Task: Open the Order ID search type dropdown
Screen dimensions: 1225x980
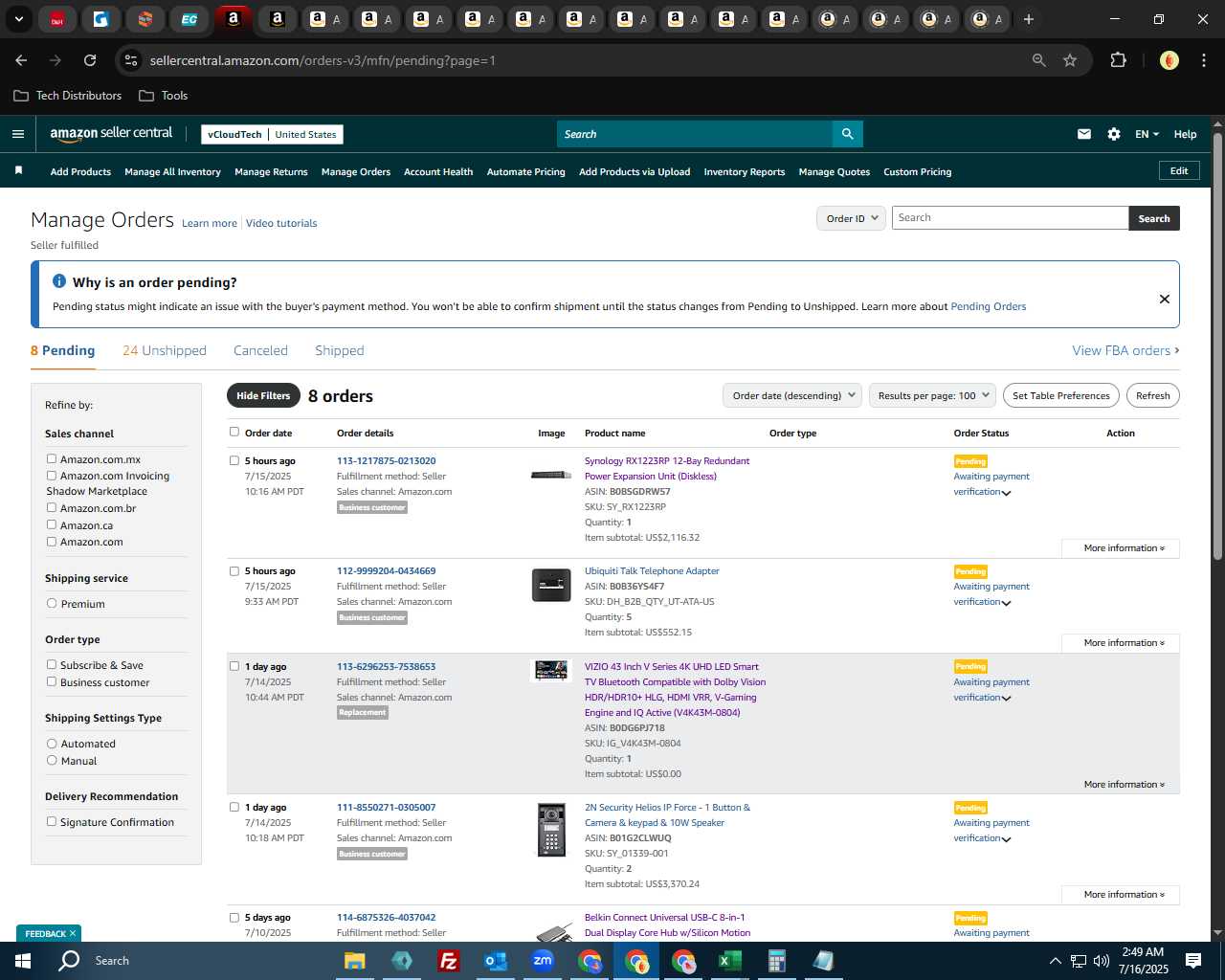Action: (851, 218)
